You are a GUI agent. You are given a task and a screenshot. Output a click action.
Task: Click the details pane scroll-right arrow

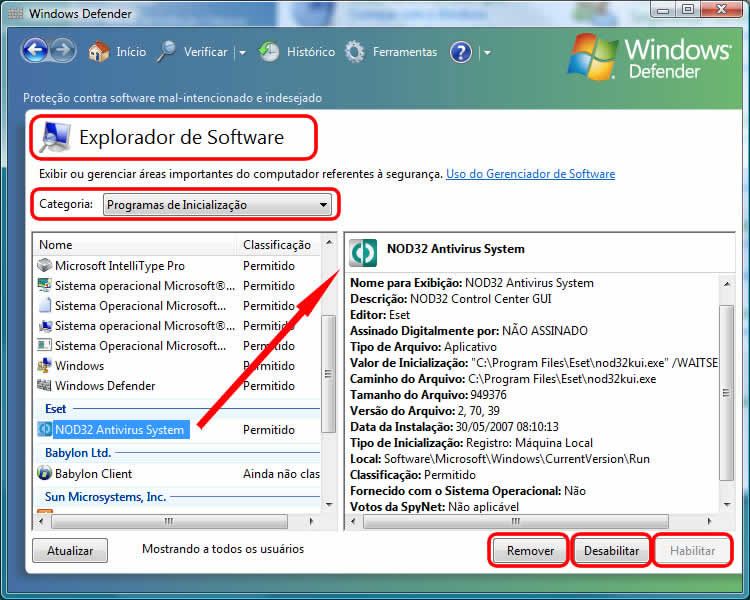(709, 521)
